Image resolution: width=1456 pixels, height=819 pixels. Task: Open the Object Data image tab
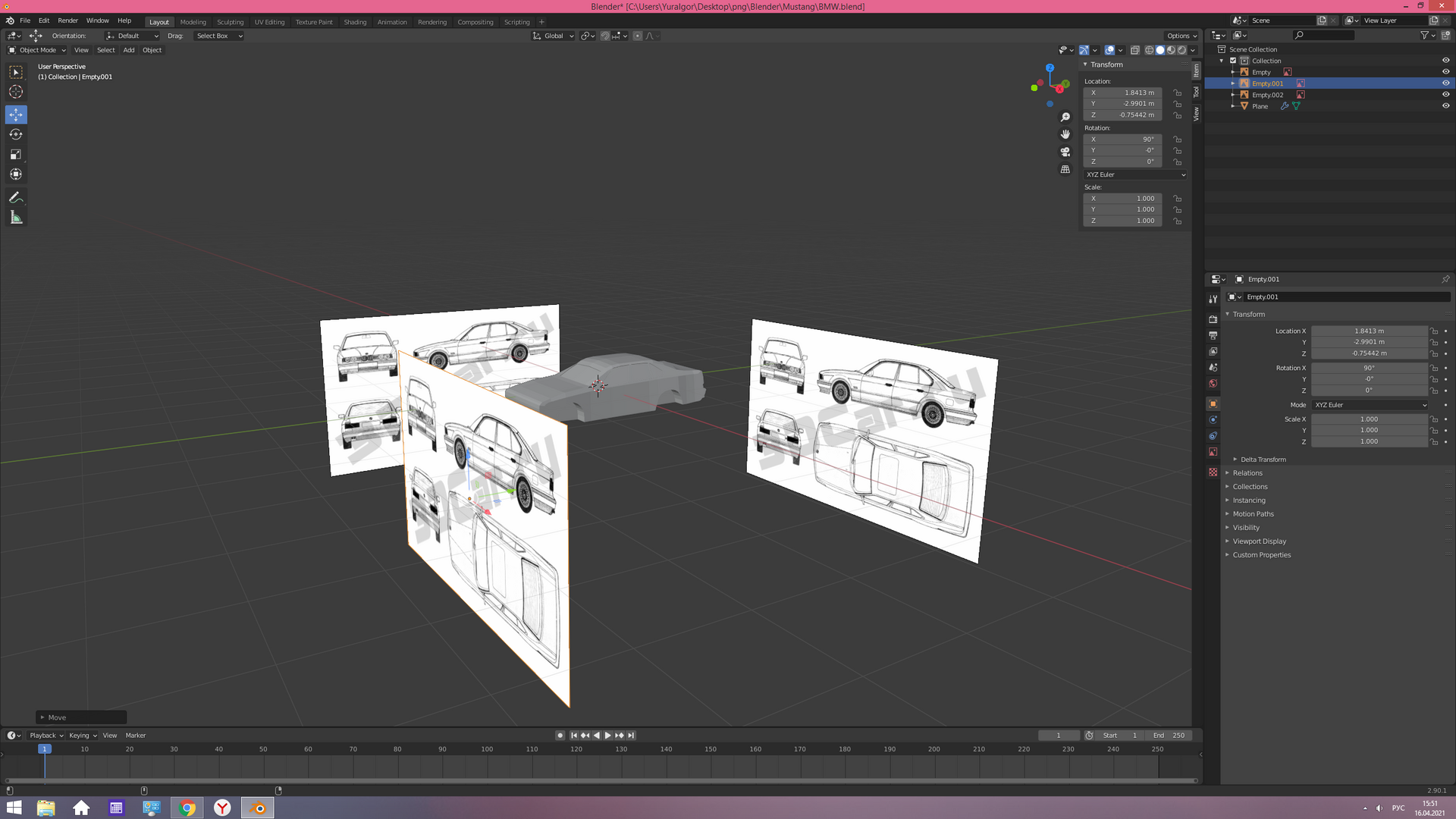coord(1213,451)
